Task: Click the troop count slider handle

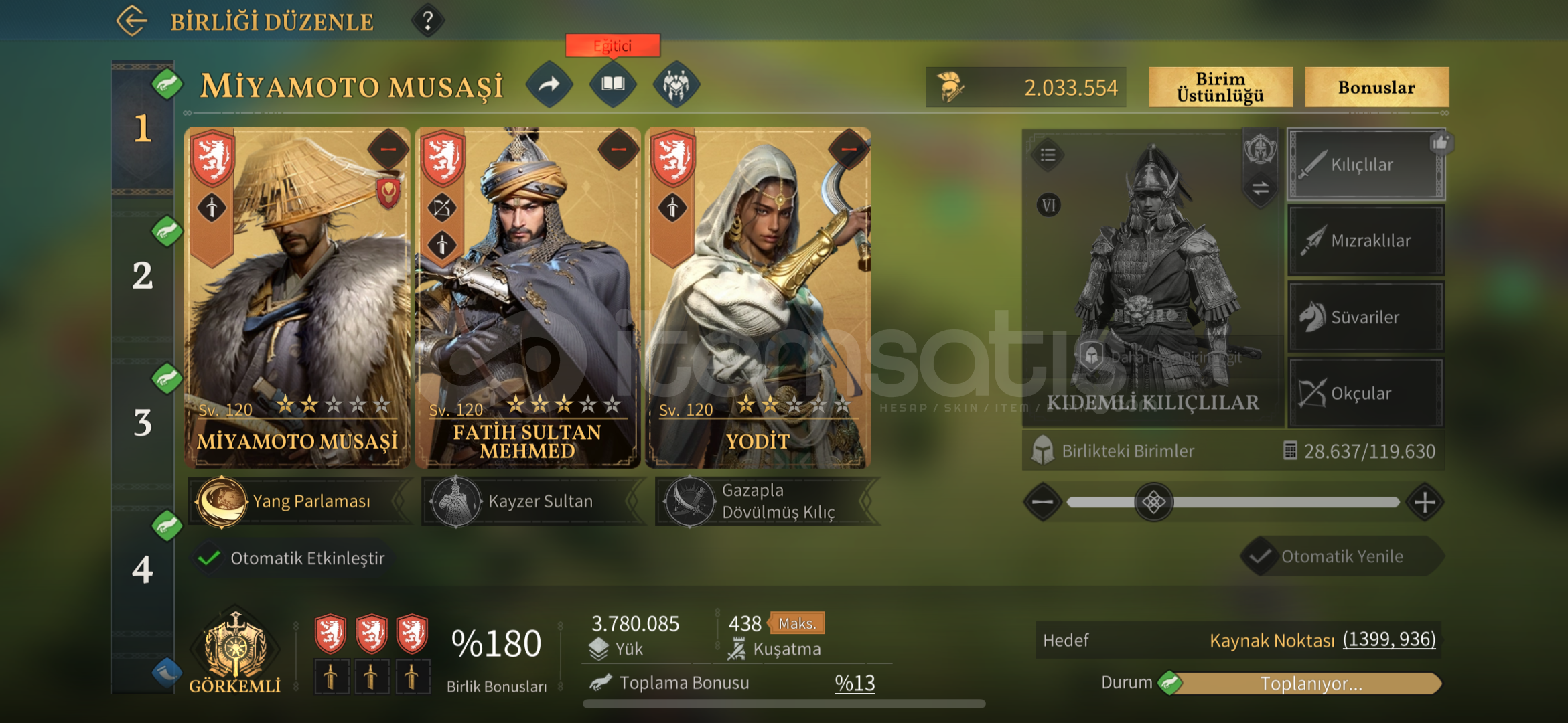Action: (1153, 502)
